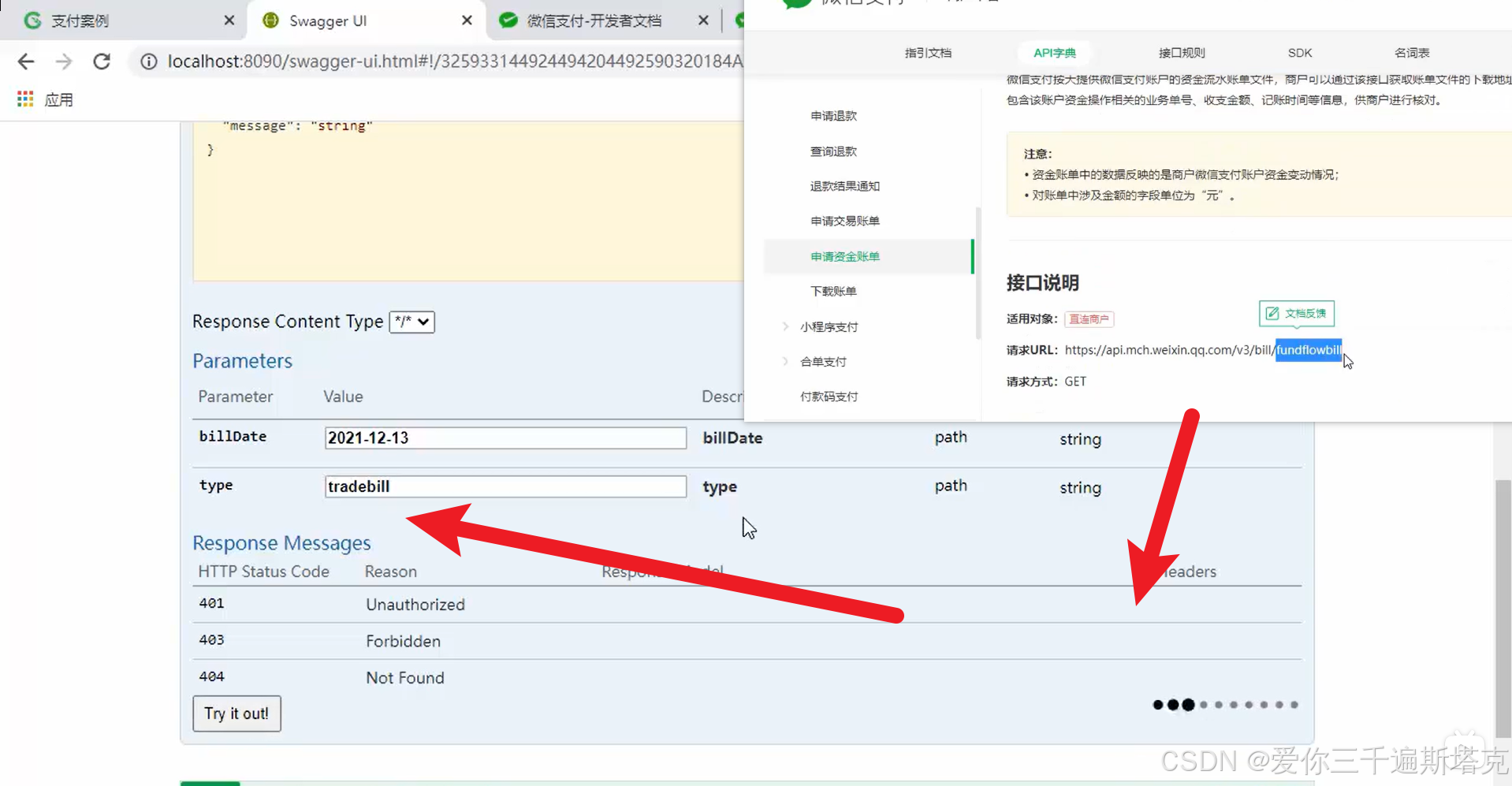1512x786 pixels.
Task: Click the Try it out! button
Action: pyautogui.click(x=236, y=713)
